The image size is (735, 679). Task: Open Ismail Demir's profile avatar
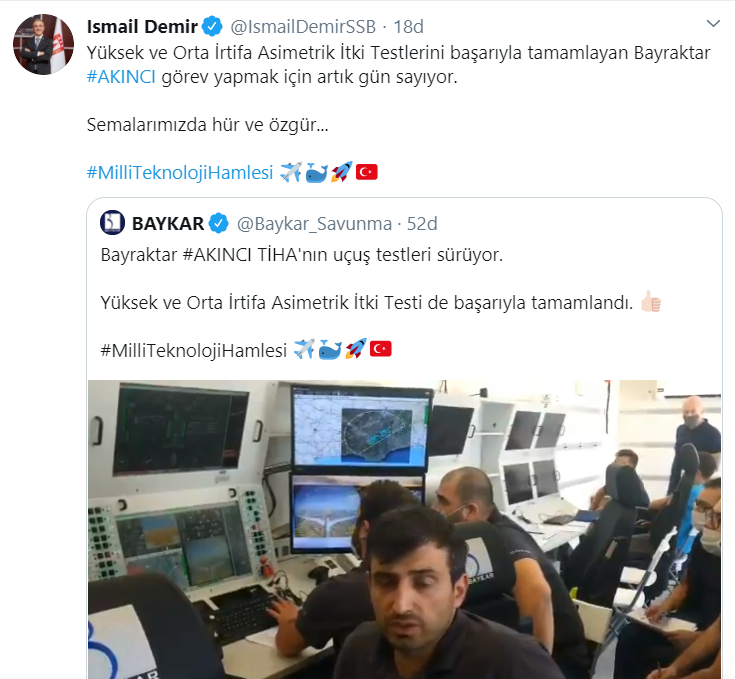[43, 45]
